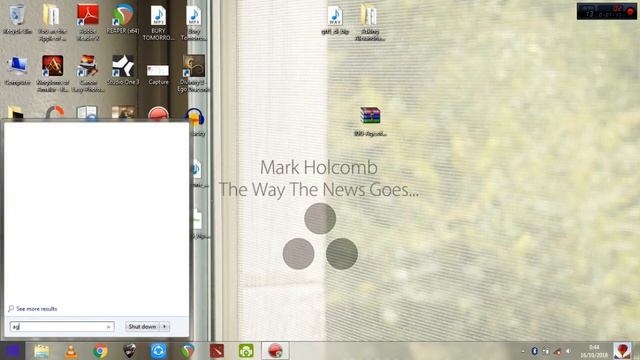
Task: Open the Adobe Reader desktop shortcut
Action: pos(88,22)
